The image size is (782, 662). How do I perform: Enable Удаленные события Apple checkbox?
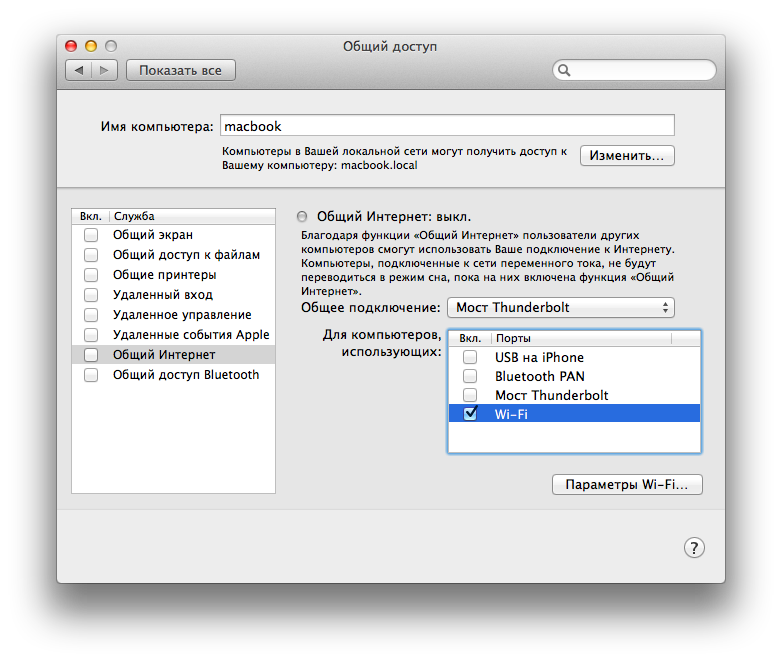pos(91,335)
